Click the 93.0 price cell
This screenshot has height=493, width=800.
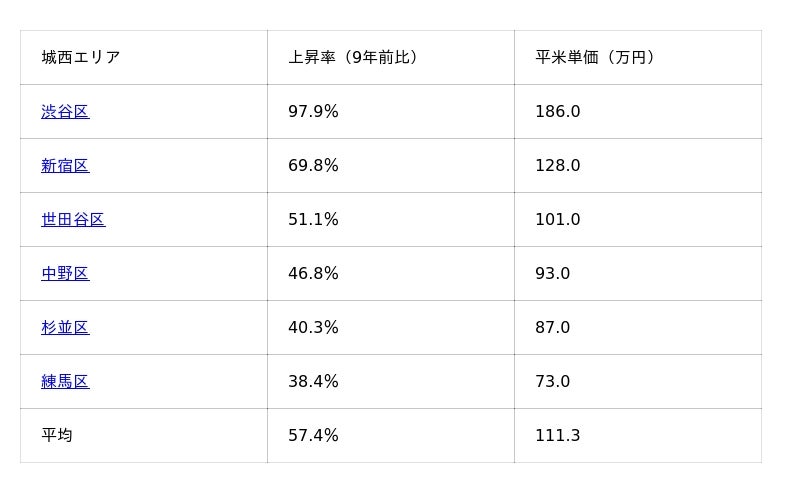pos(552,274)
